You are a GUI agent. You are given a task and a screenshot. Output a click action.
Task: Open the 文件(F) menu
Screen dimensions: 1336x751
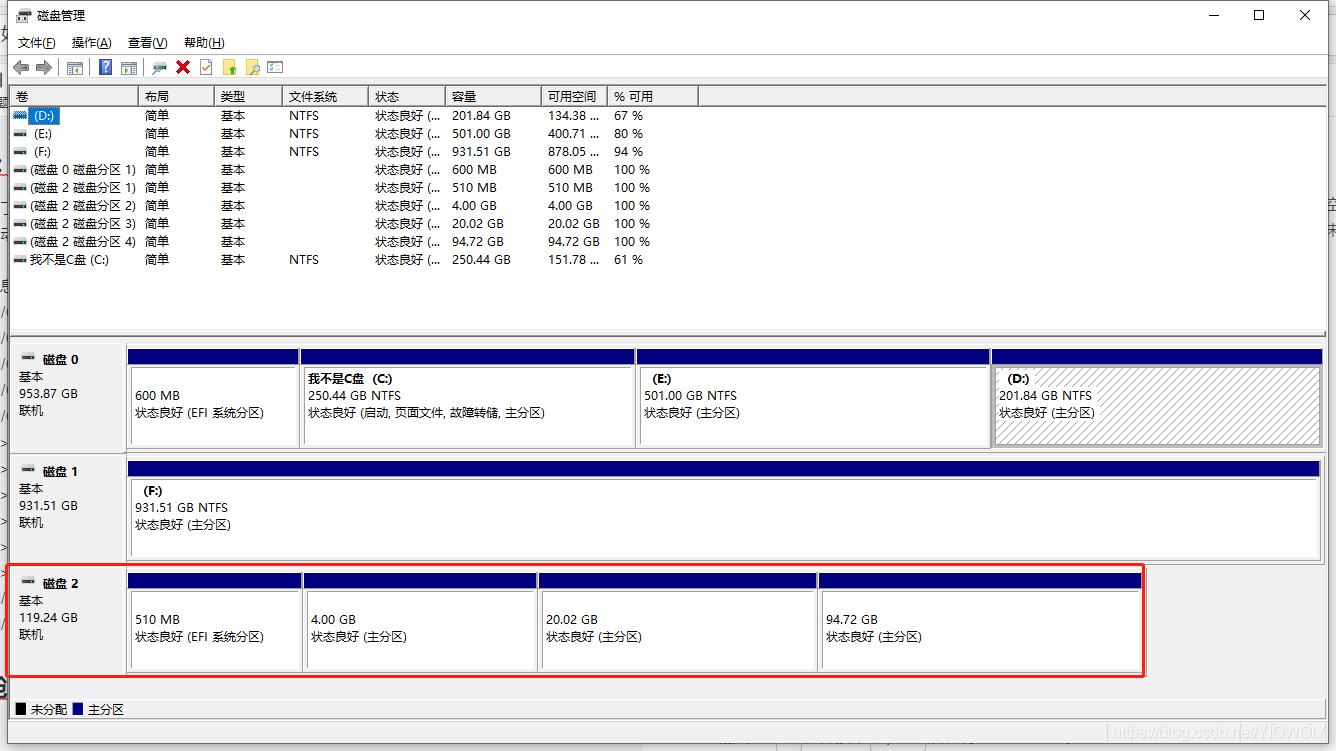pyautogui.click(x=37, y=43)
